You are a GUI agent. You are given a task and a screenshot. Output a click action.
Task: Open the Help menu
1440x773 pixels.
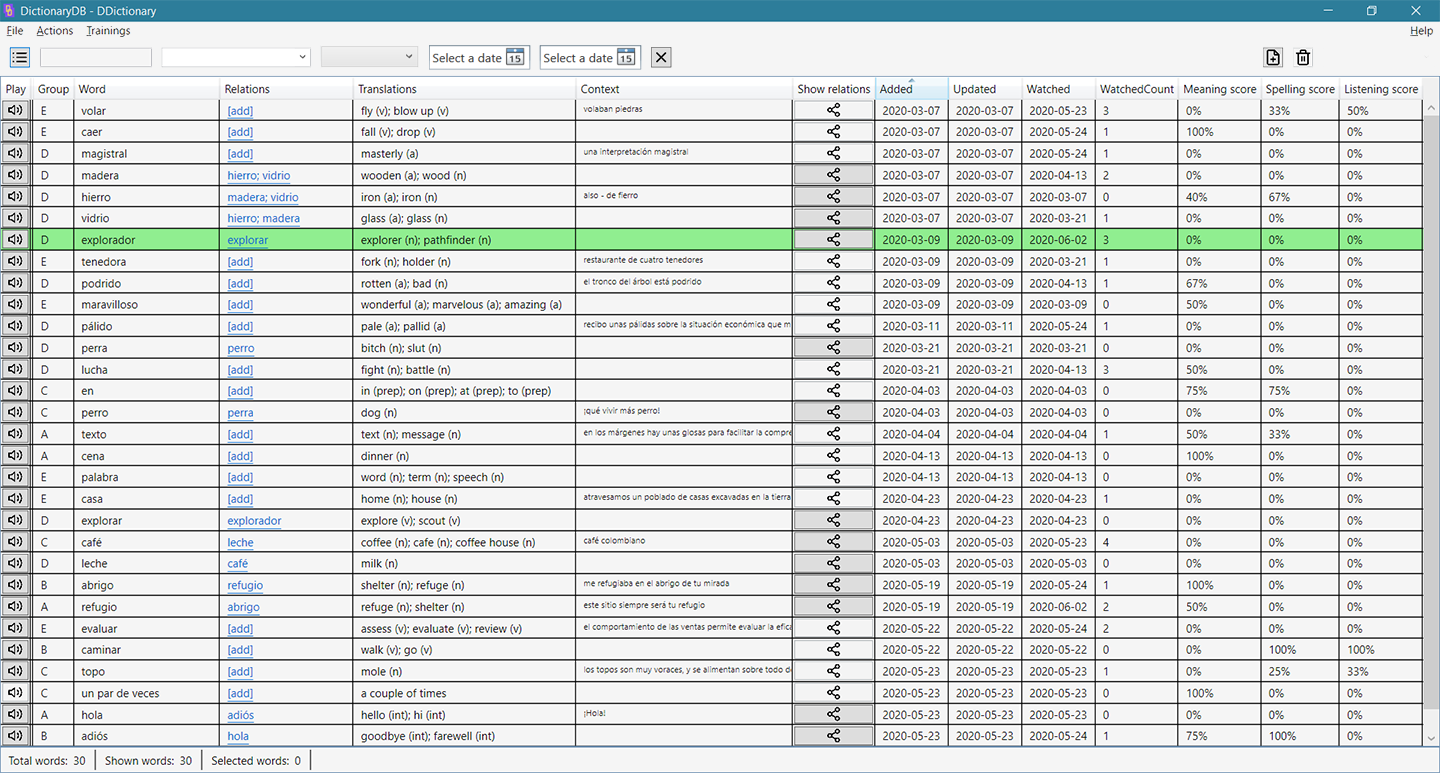1421,31
